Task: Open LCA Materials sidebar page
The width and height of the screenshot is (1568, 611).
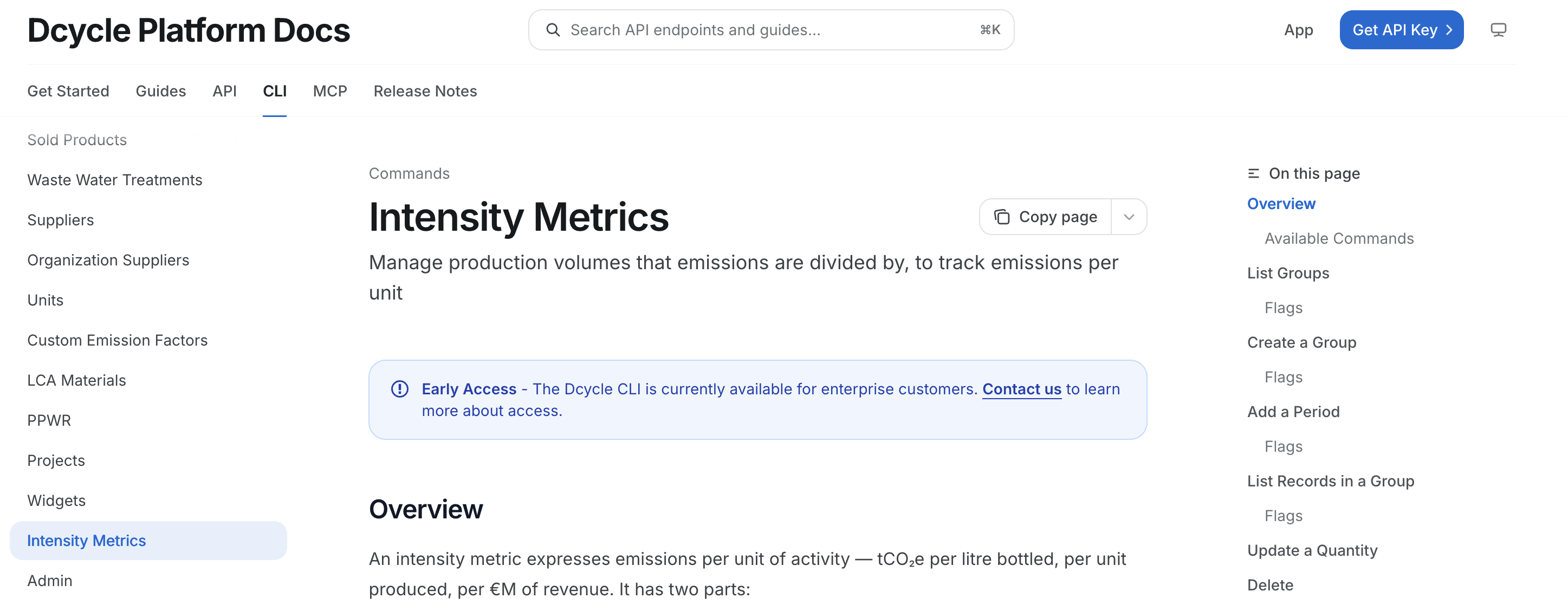Action: 77,380
